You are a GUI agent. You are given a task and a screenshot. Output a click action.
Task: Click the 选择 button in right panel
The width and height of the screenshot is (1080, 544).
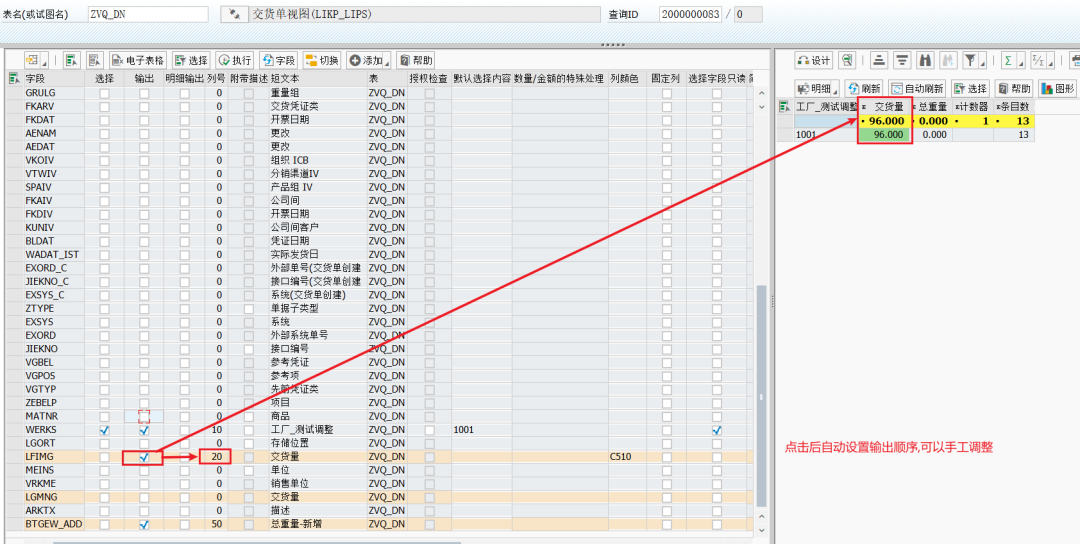(x=970, y=88)
